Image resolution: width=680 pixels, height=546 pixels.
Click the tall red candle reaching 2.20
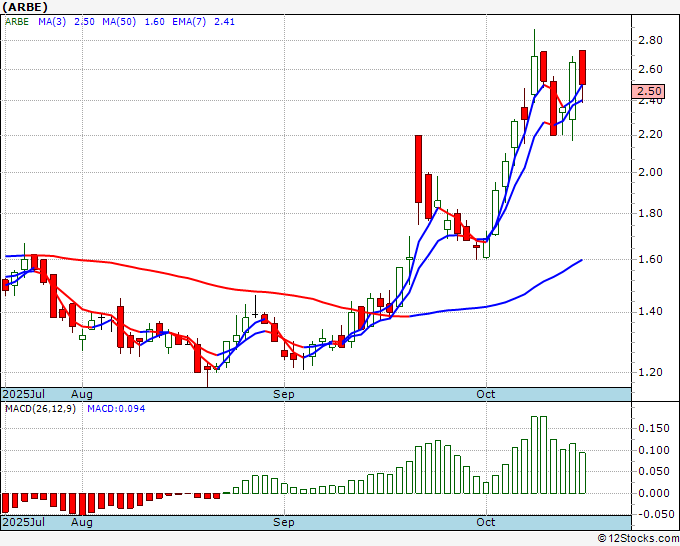pyautogui.click(x=418, y=169)
